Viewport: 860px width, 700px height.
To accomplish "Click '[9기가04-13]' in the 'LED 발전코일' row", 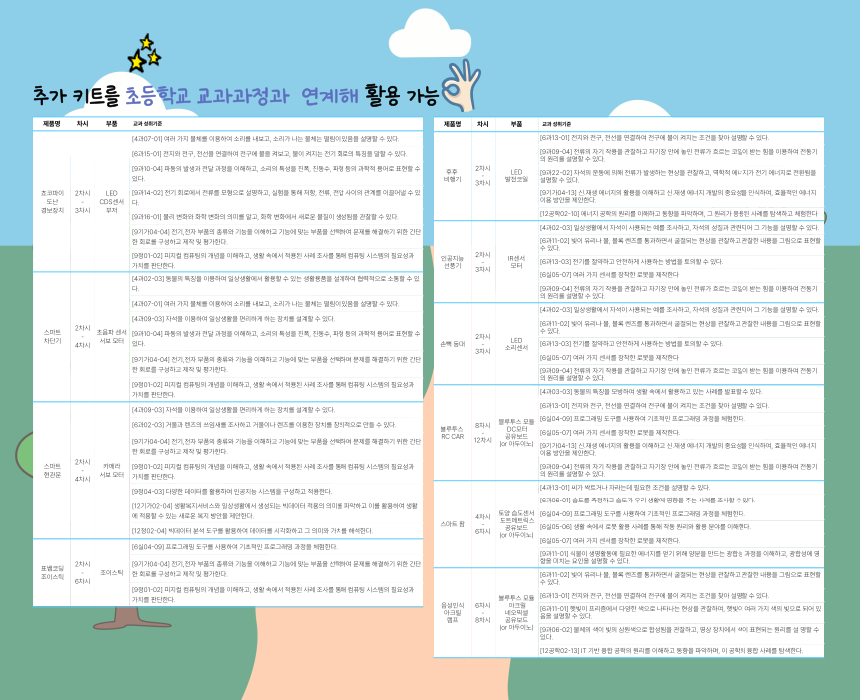I will [678, 196].
